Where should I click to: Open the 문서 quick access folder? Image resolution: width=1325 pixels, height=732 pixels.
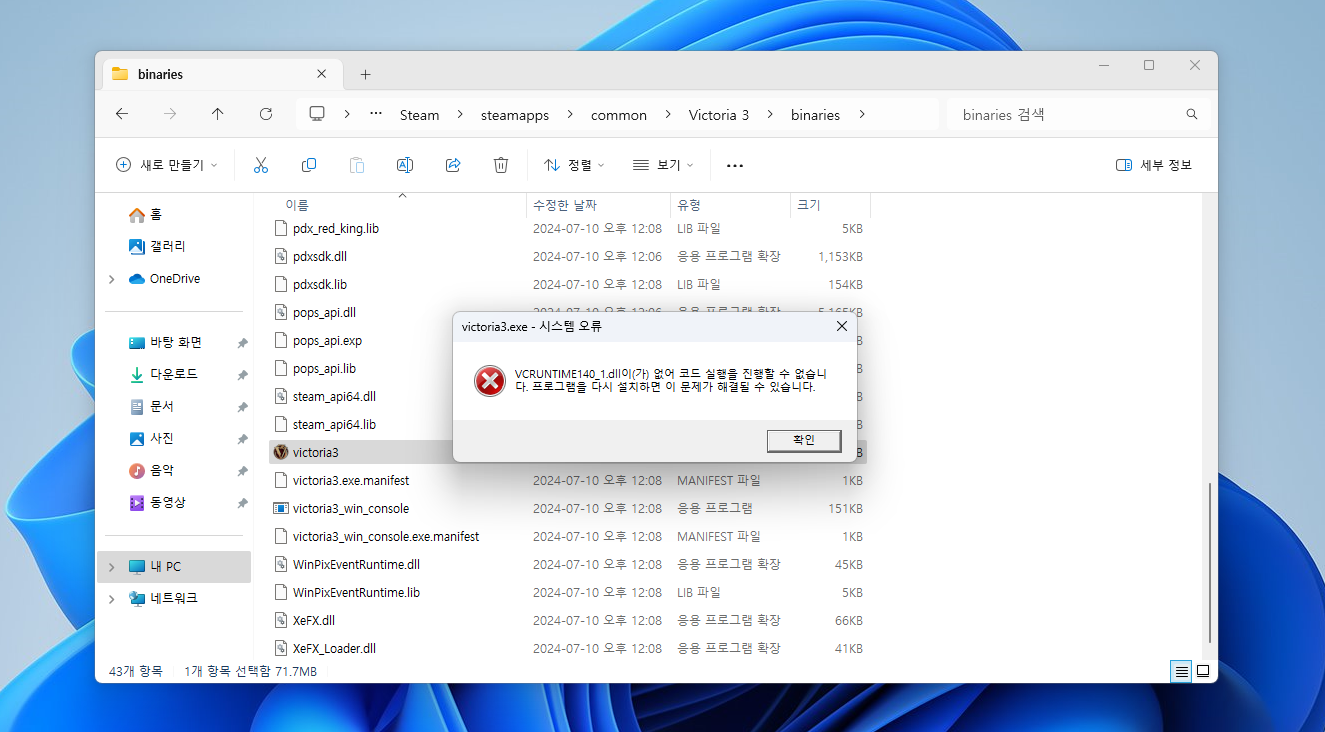[151, 407]
